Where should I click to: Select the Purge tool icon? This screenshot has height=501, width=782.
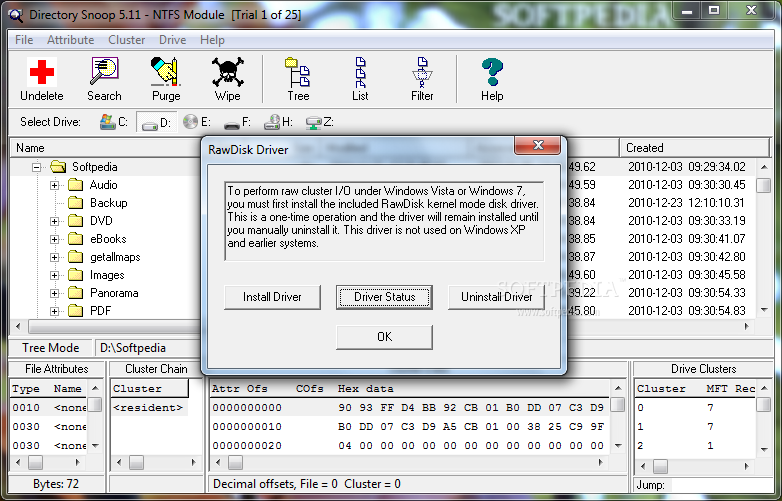166,72
